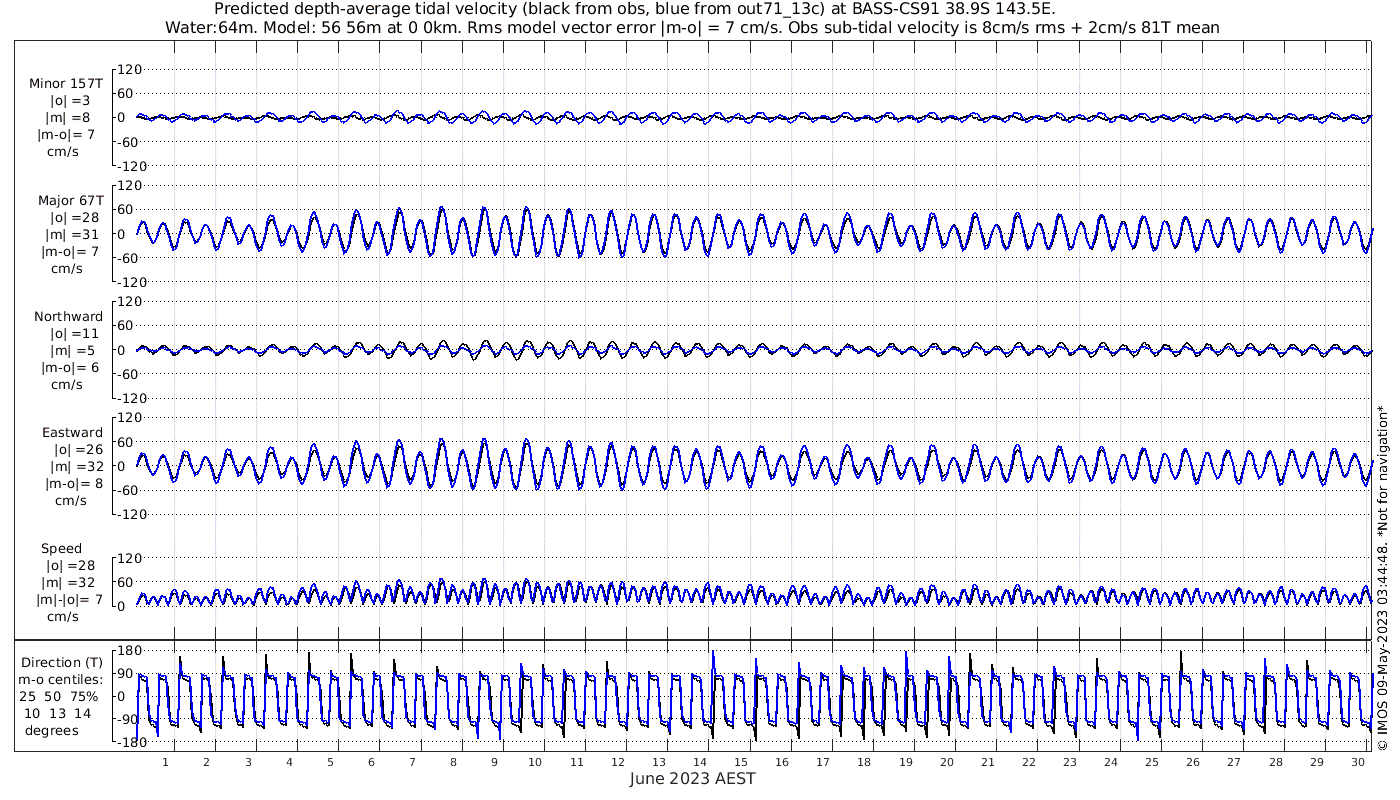Image resolution: width=1400 pixels, height=800 pixels.
Task: Click x-axis date label '25'
Action: [1152, 763]
